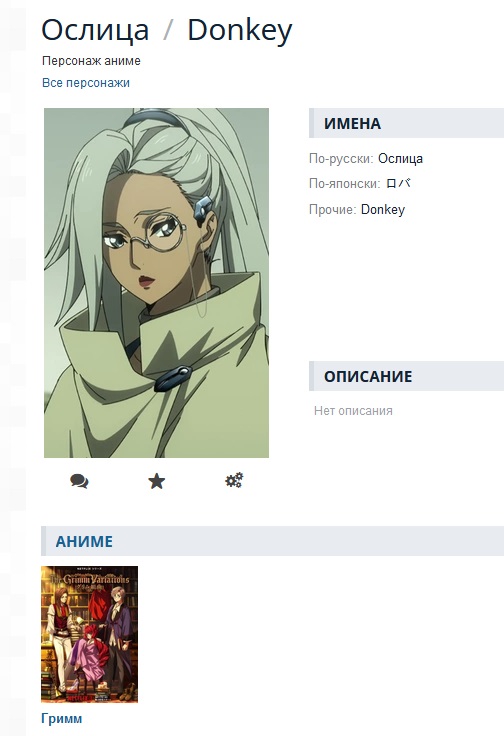Open the АНИМЕ section header link
The width and height of the screenshot is (504, 736).
(84, 541)
